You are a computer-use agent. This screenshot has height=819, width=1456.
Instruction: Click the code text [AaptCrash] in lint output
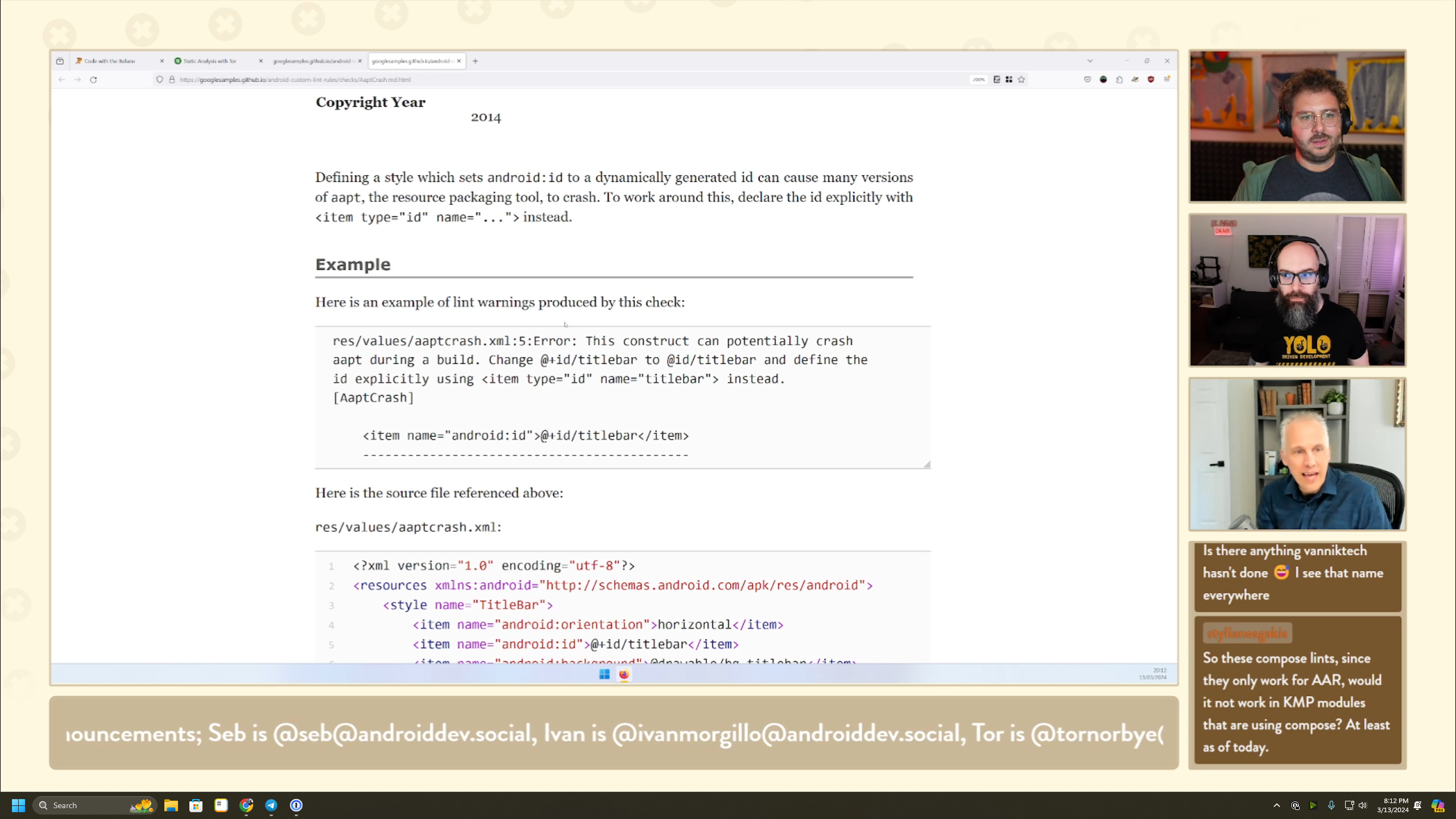coord(374,398)
